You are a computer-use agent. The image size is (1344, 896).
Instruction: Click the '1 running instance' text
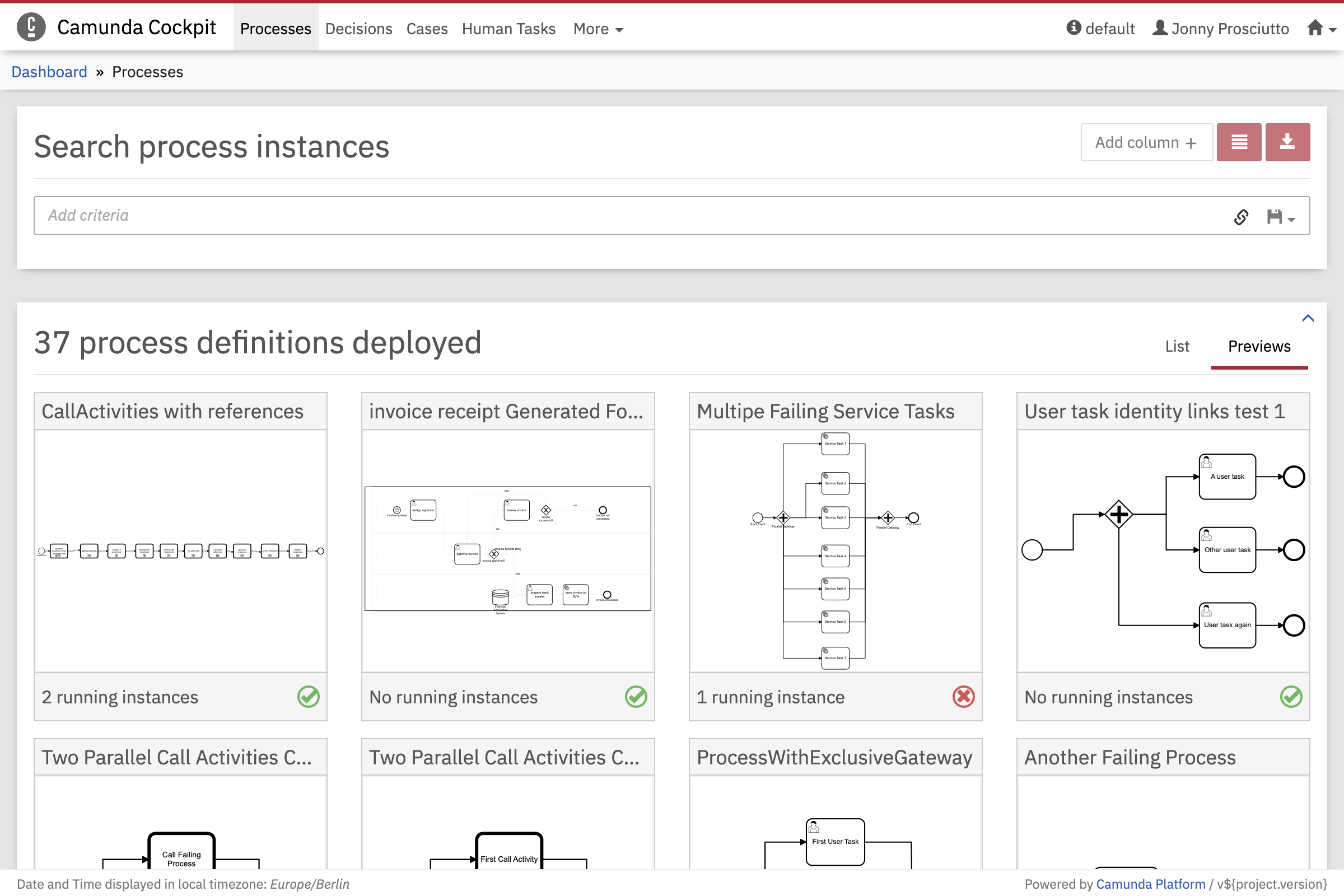coord(771,697)
